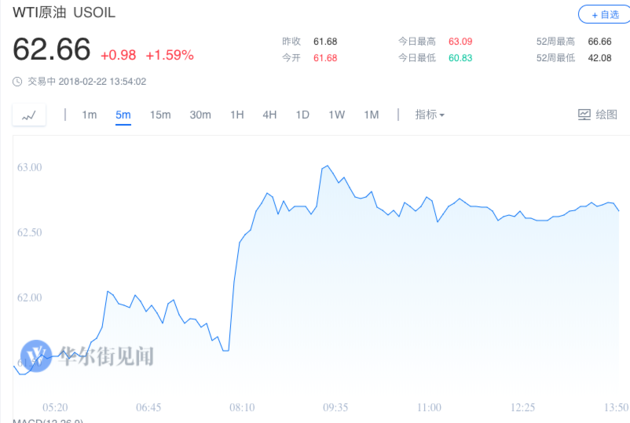Click the 华尔街见闻 watermark logo
630x423 pixels.
[x=88, y=356]
